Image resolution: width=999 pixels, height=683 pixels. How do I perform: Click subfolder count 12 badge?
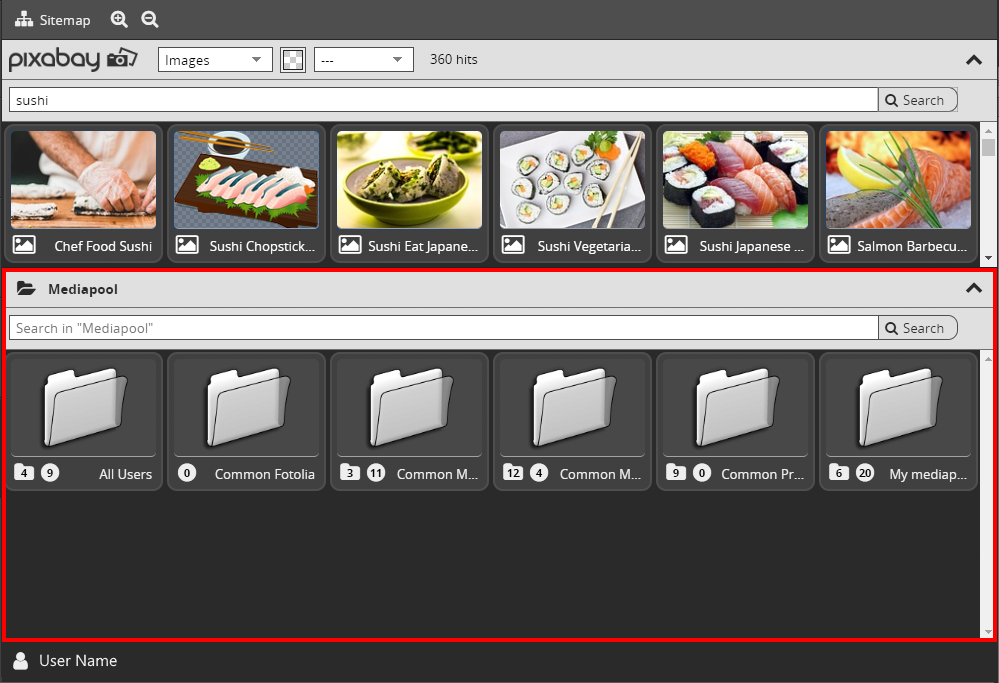[x=514, y=472]
